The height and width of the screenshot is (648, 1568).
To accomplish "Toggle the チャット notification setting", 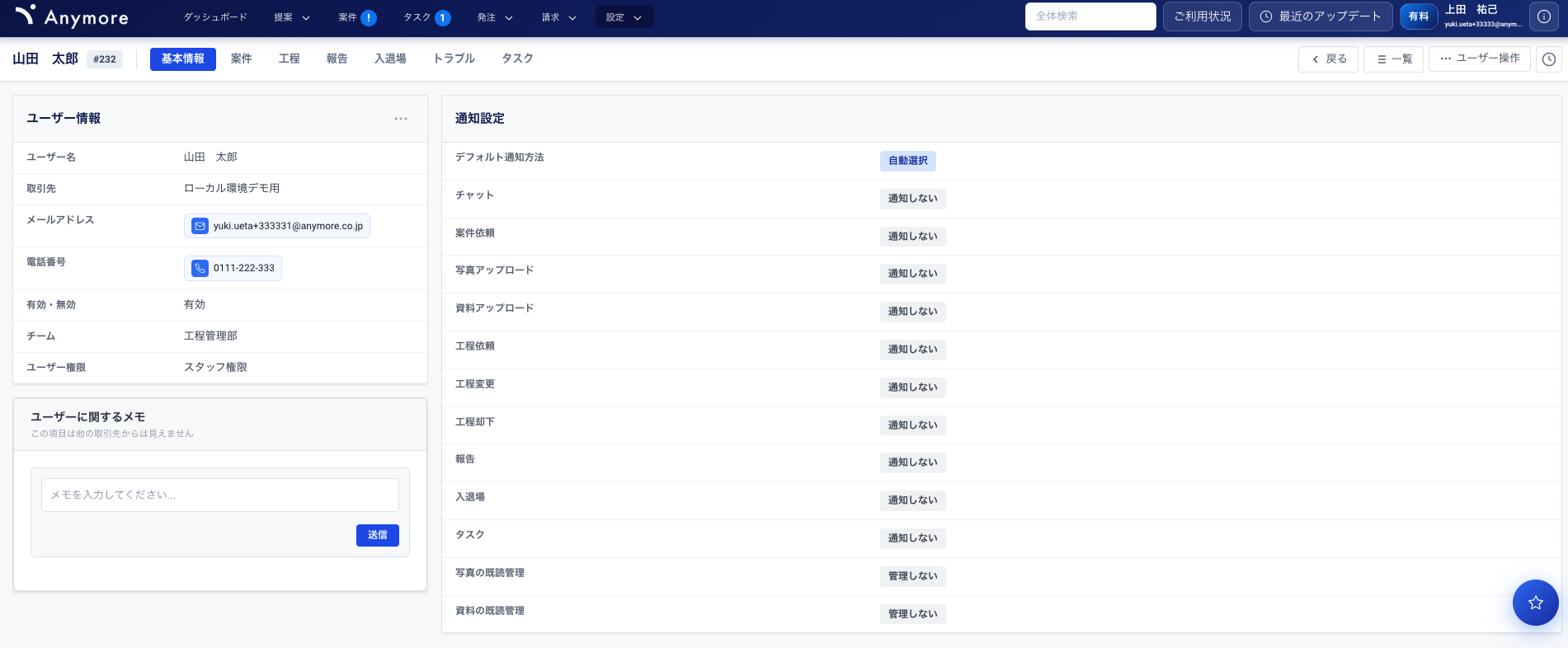I will (912, 199).
